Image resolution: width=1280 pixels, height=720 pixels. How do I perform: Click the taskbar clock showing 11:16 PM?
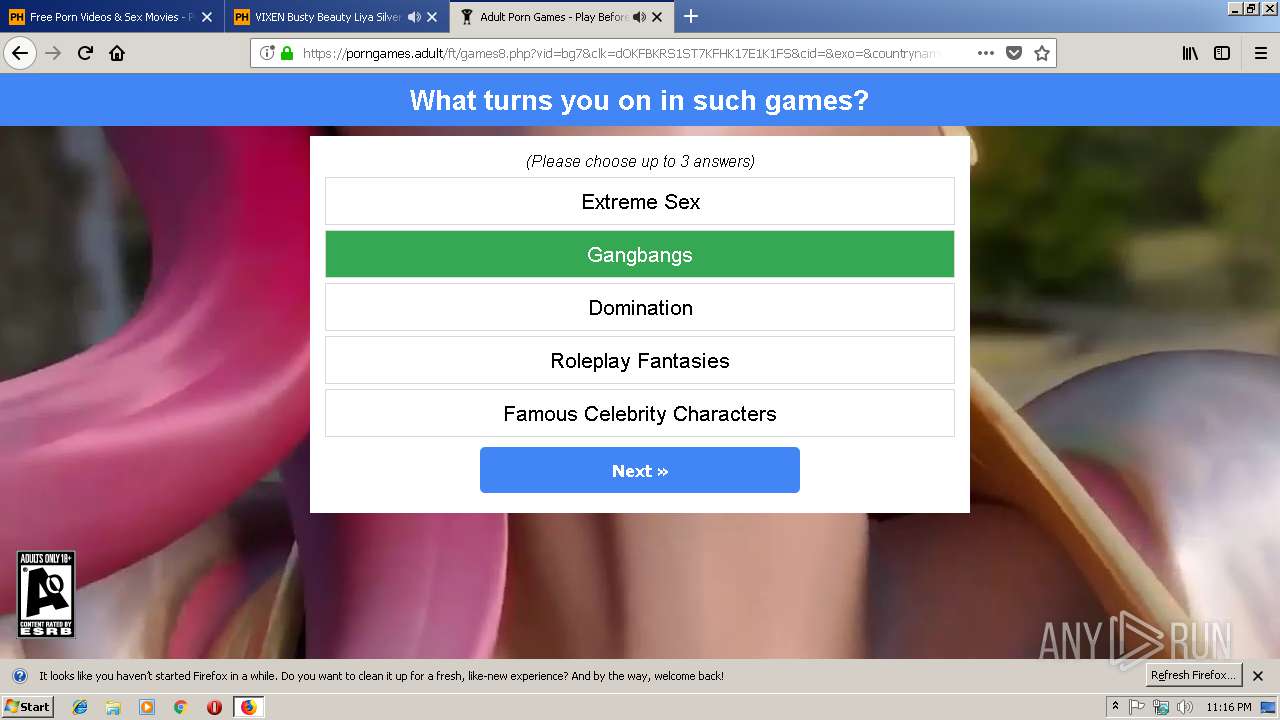pyautogui.click(x=1229, y=707)
